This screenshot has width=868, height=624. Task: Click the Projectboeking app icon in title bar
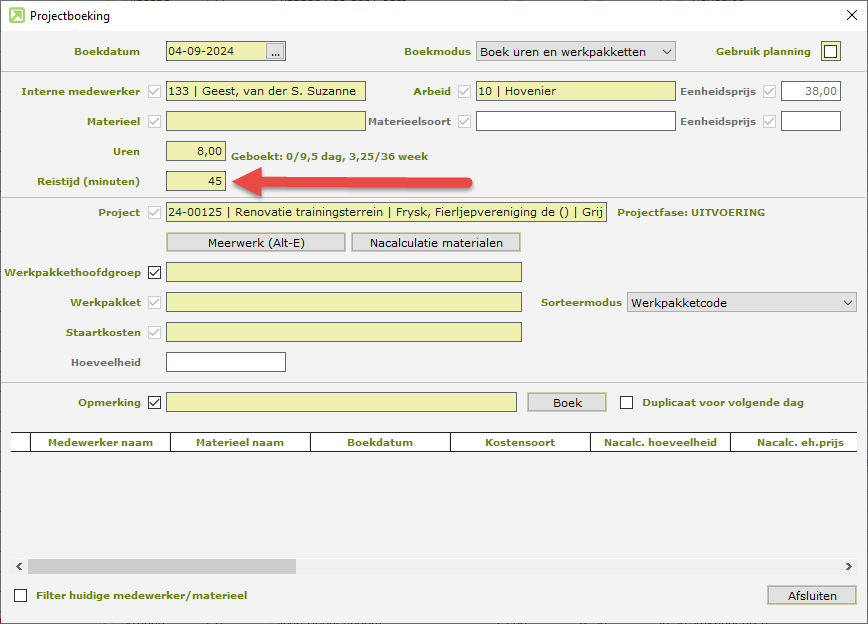pos(16,16)
